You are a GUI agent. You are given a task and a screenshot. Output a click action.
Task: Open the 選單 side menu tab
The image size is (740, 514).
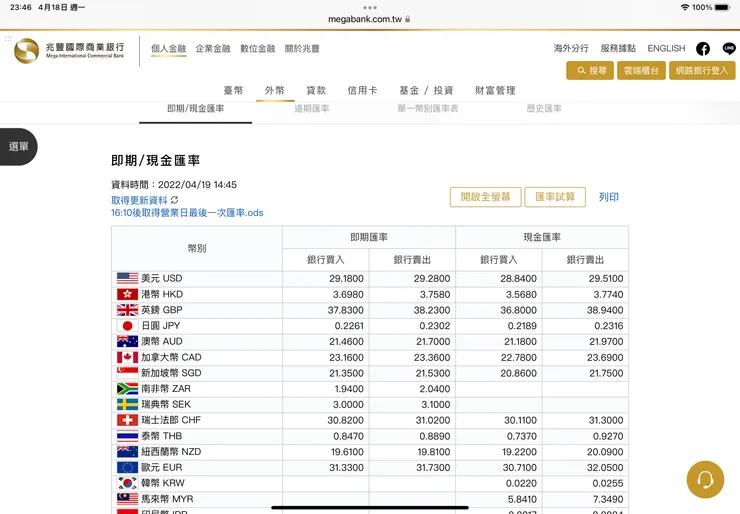point(18,147)
